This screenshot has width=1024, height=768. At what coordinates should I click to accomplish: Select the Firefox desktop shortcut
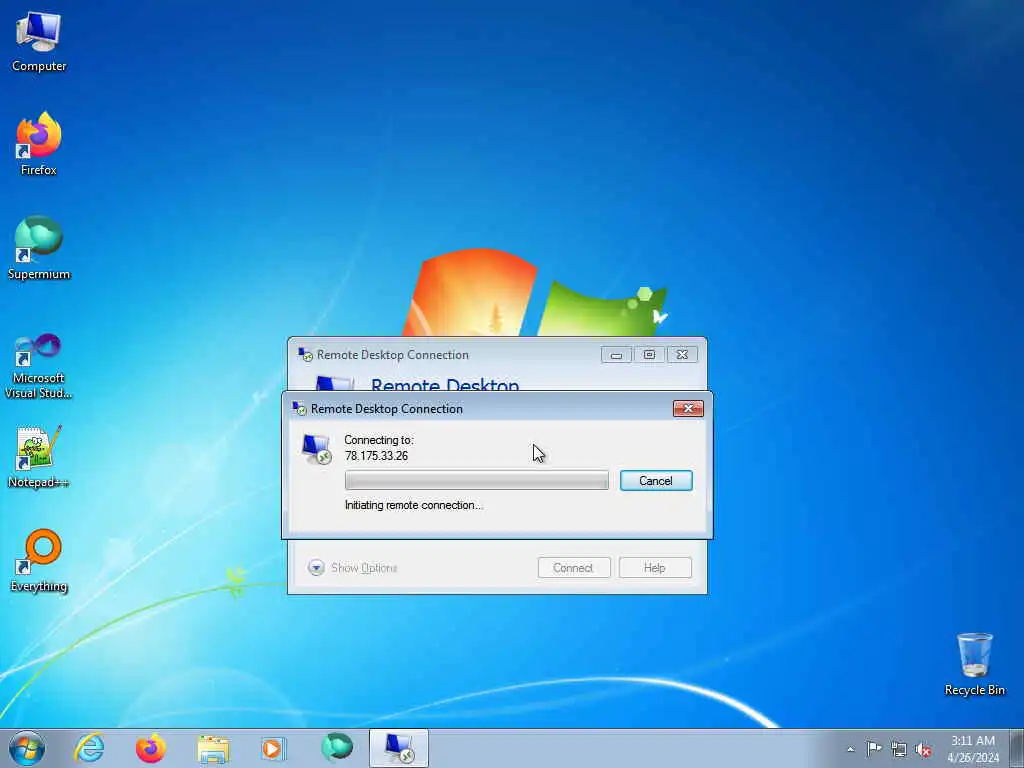(39, 144)
